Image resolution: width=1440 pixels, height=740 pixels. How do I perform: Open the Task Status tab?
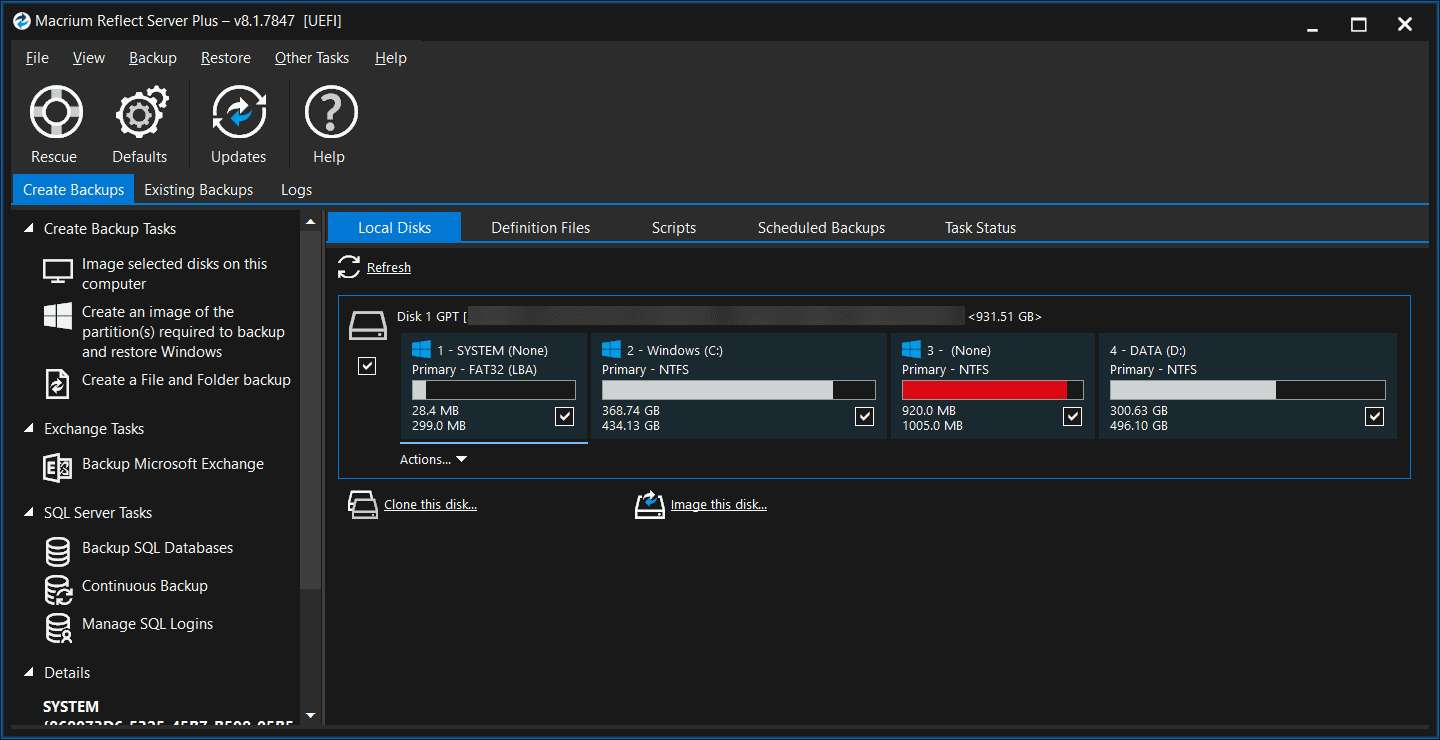[980, 228]
